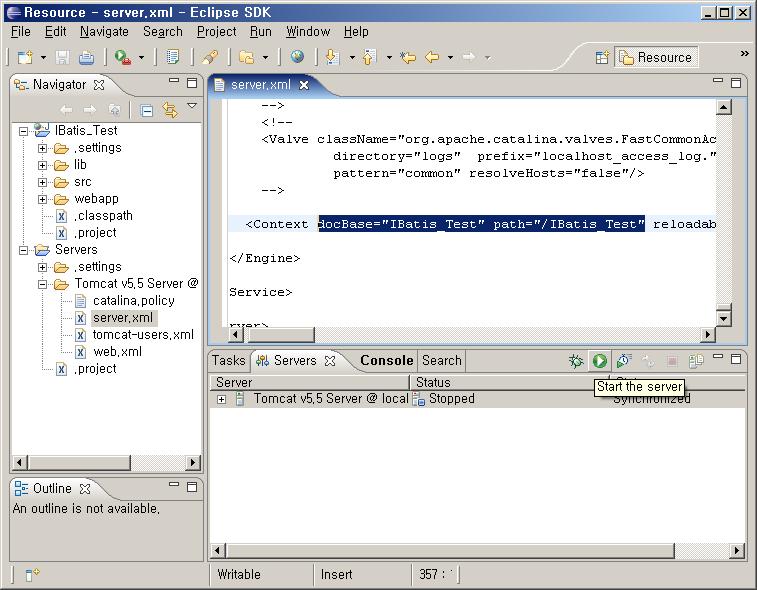The height and width of the screenshot is (590, 757).
Task: Click the open file folder toolbar icon
Action: point(247,57)
